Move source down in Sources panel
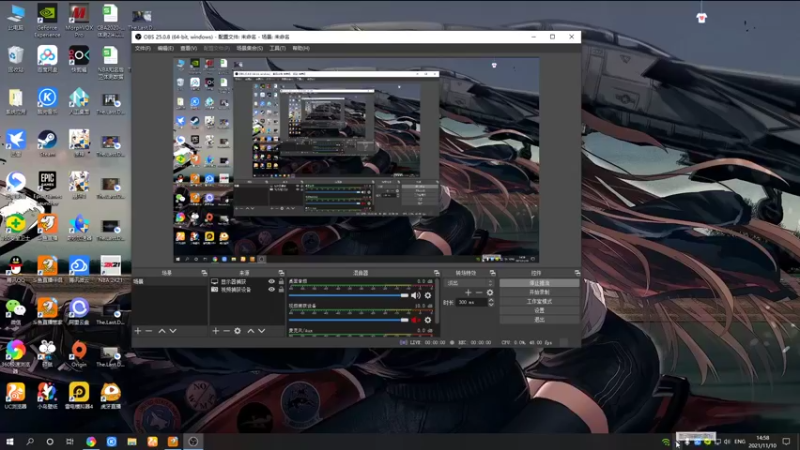 pyautogui.click(x=262, y=331)
